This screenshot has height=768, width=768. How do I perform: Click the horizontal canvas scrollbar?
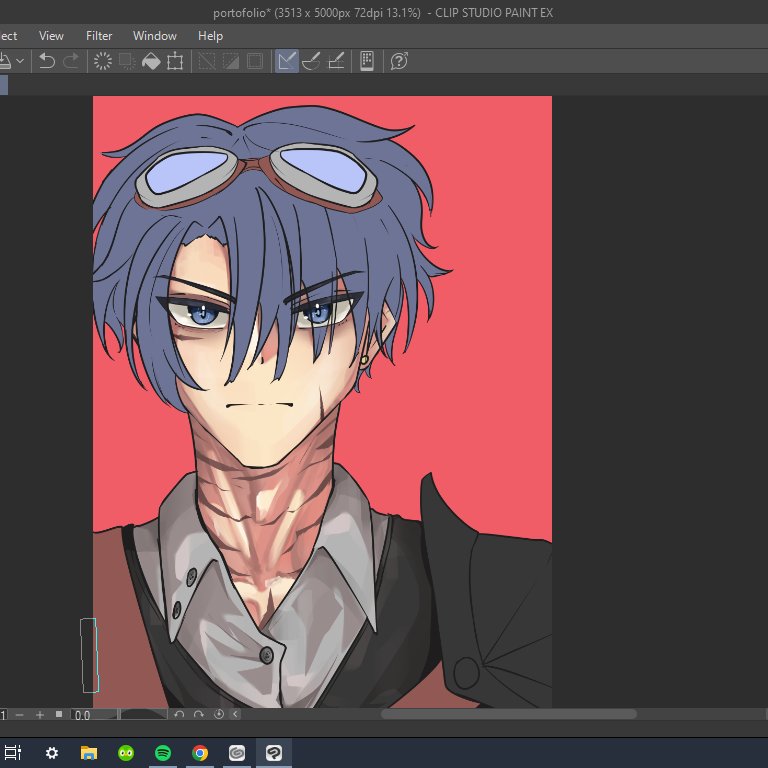(x=508, y=714)
